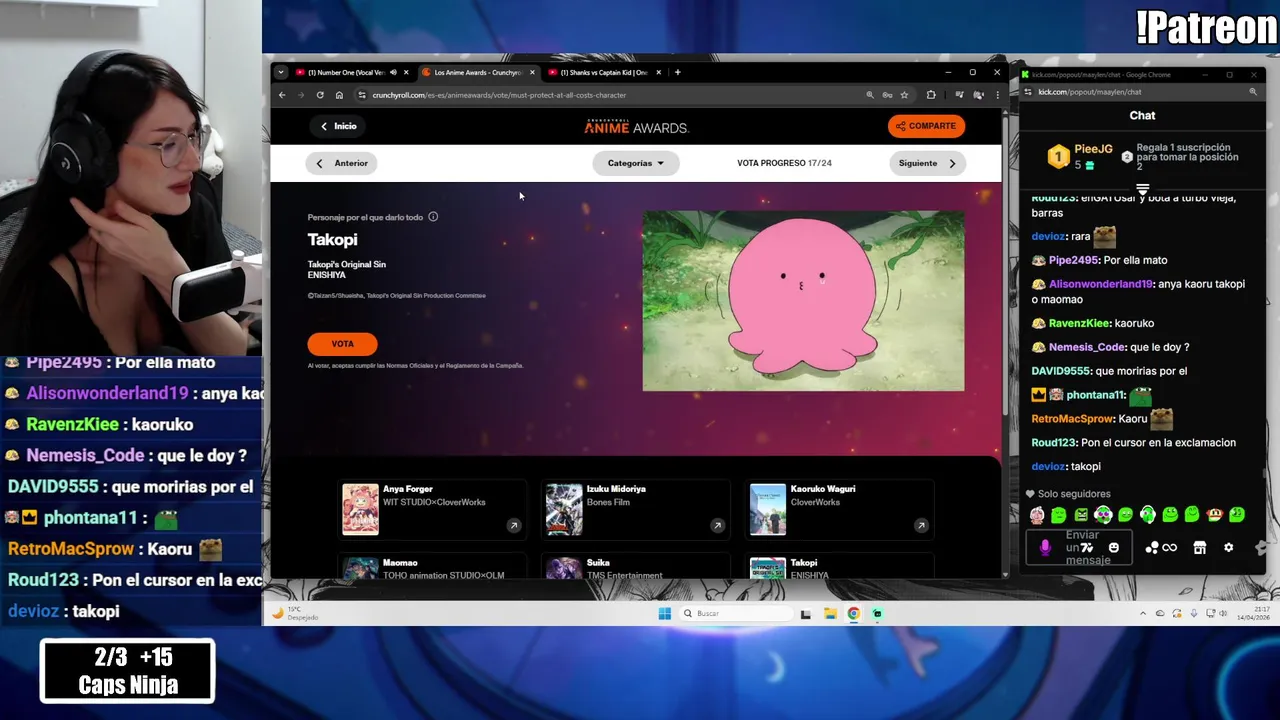
Task: Click username Alisonwonderland19 in Kick chat
Action: (1101, 284)
